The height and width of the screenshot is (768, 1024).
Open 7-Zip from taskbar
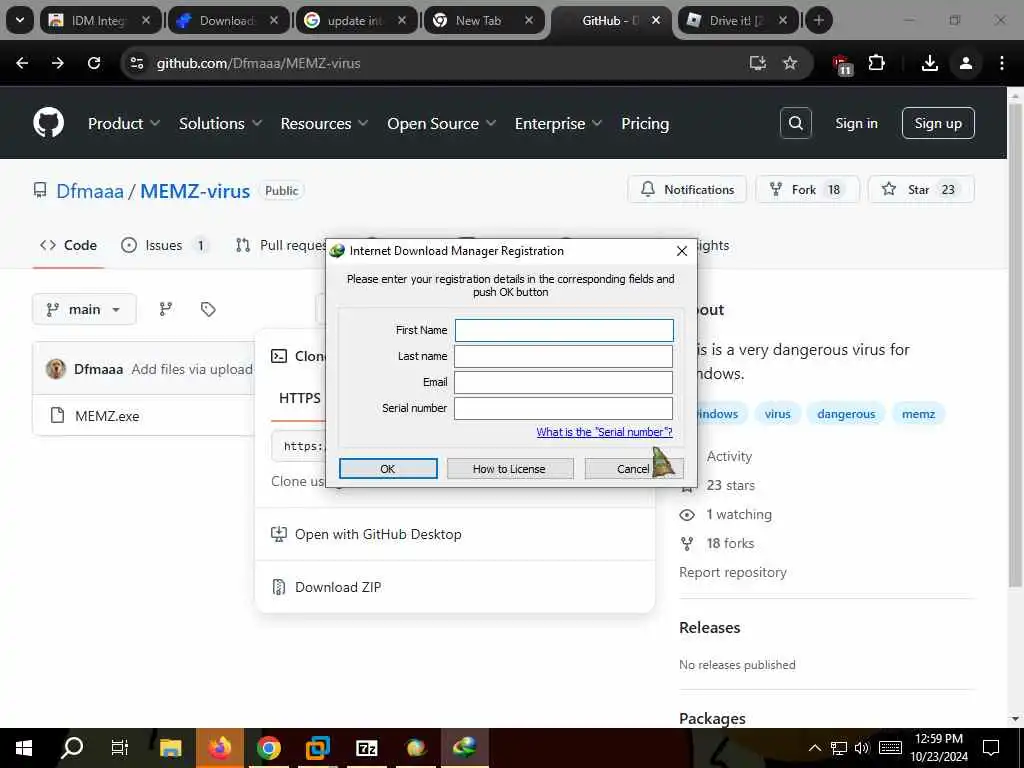pos(366,748)
